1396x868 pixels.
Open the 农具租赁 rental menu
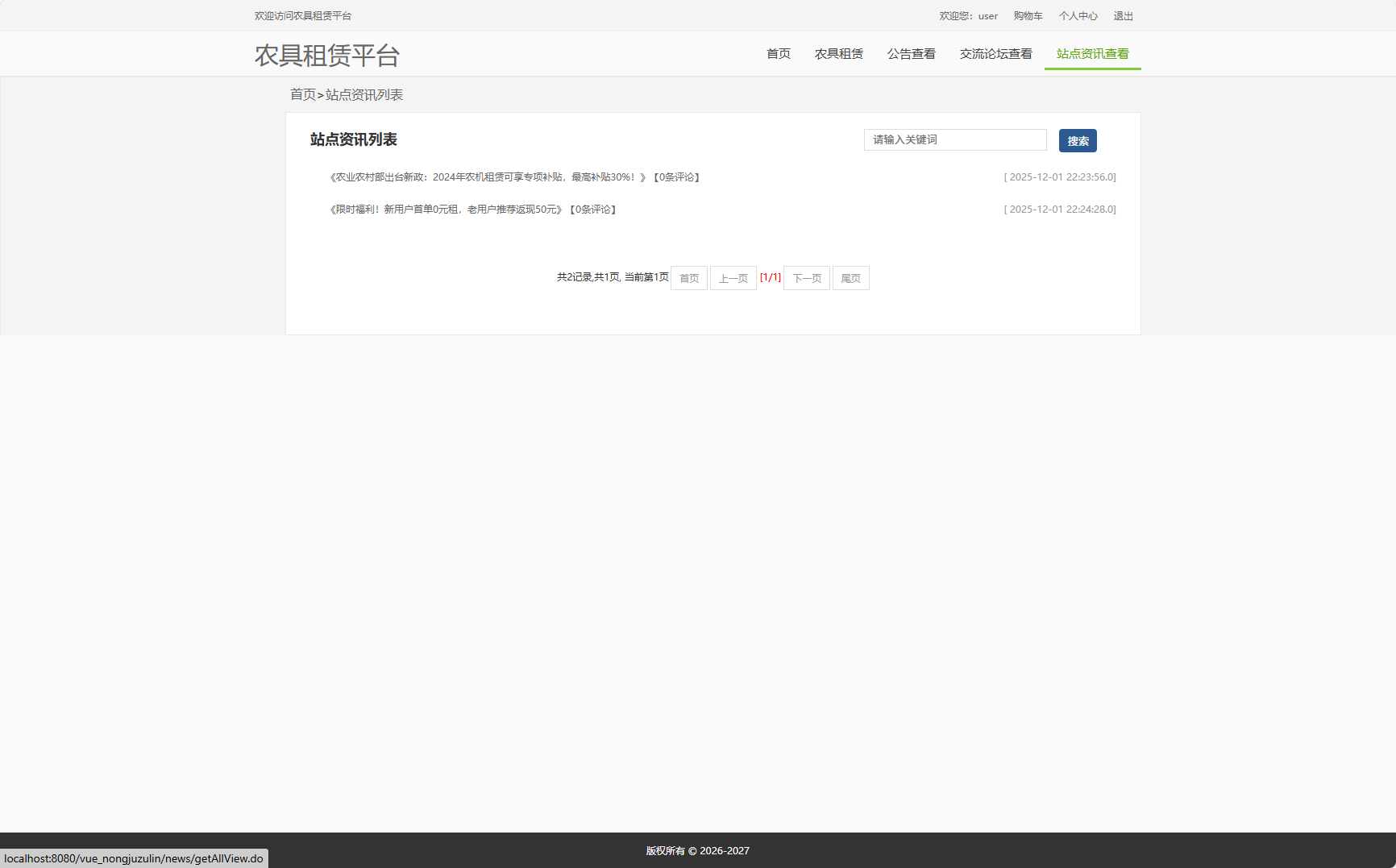tap(839, 53)
